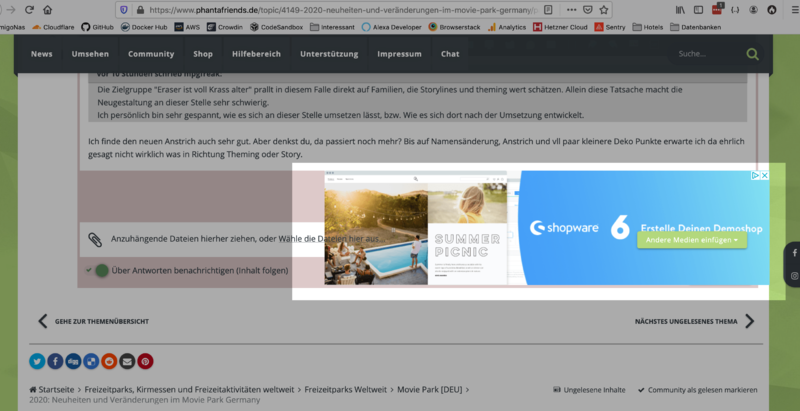Image resolution: width=800 pixels, height=411 pixels.
Task: Open the GitHub bookmark in toolbar
Action: (x=97, y=27)
